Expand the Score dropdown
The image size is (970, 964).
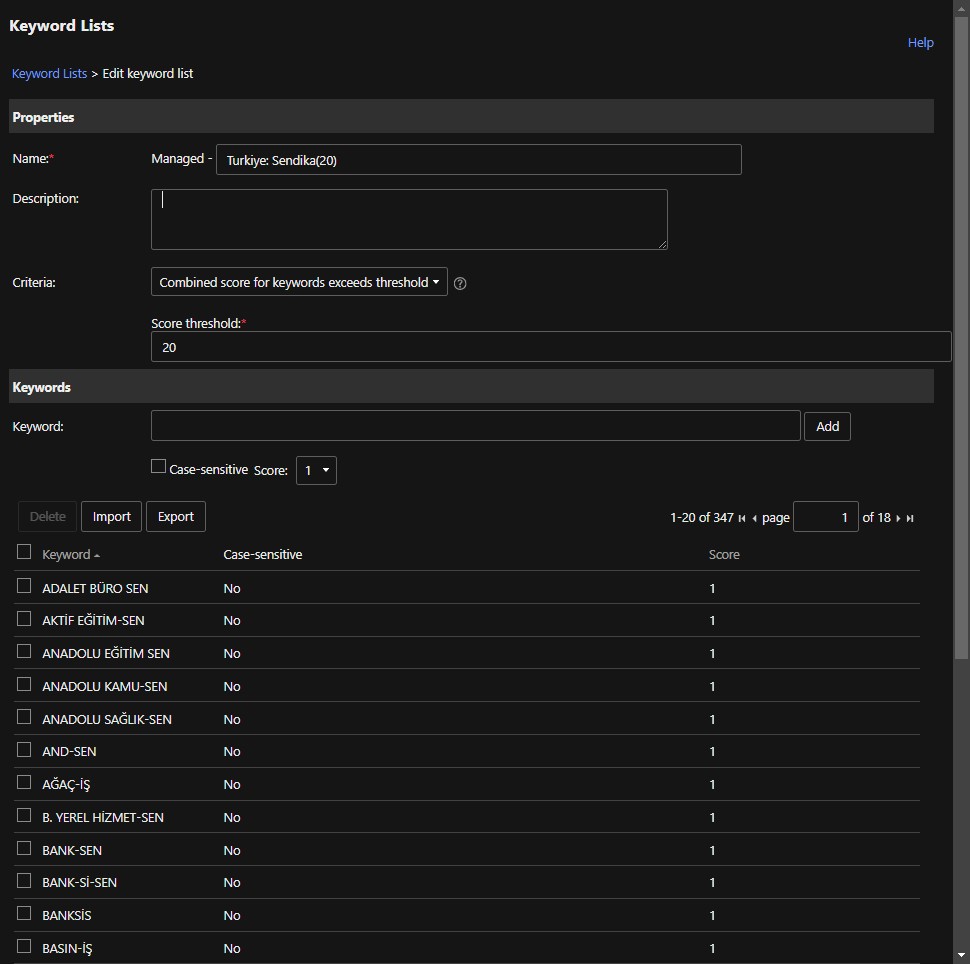pos(316,470)
